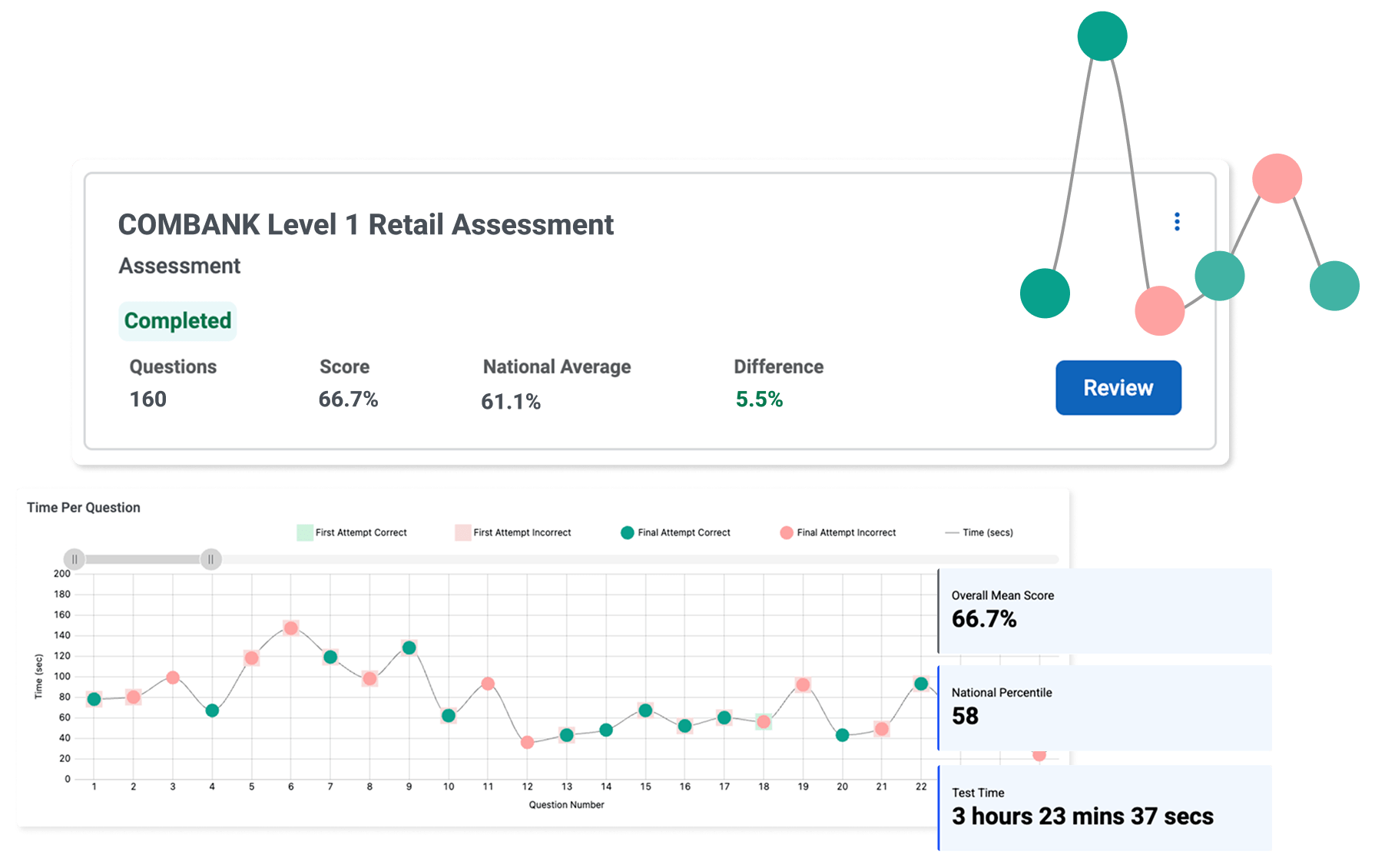Click data point for question 18
Screen dimensions: 1395x868
(x=764, y=722)
